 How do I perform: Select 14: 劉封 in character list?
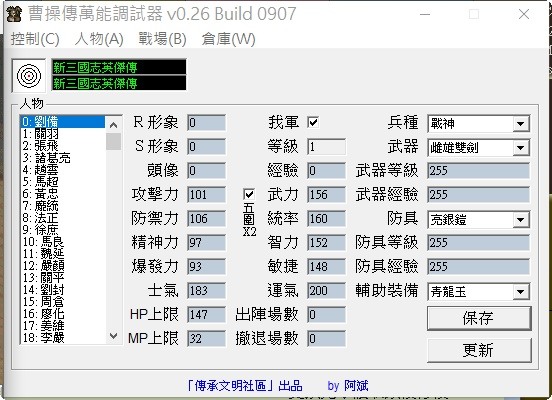click(63, 289)
